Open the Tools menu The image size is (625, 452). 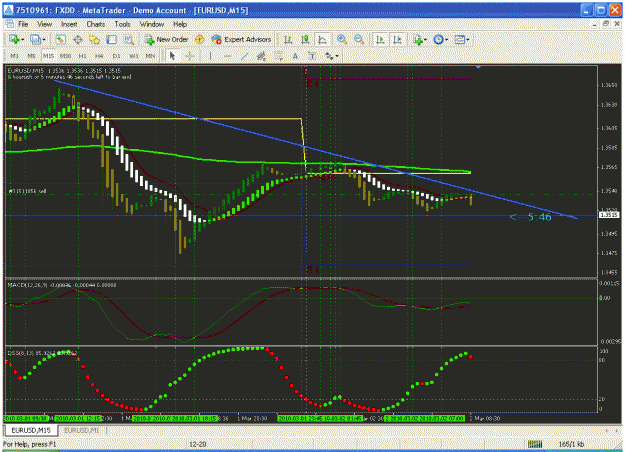122,24
